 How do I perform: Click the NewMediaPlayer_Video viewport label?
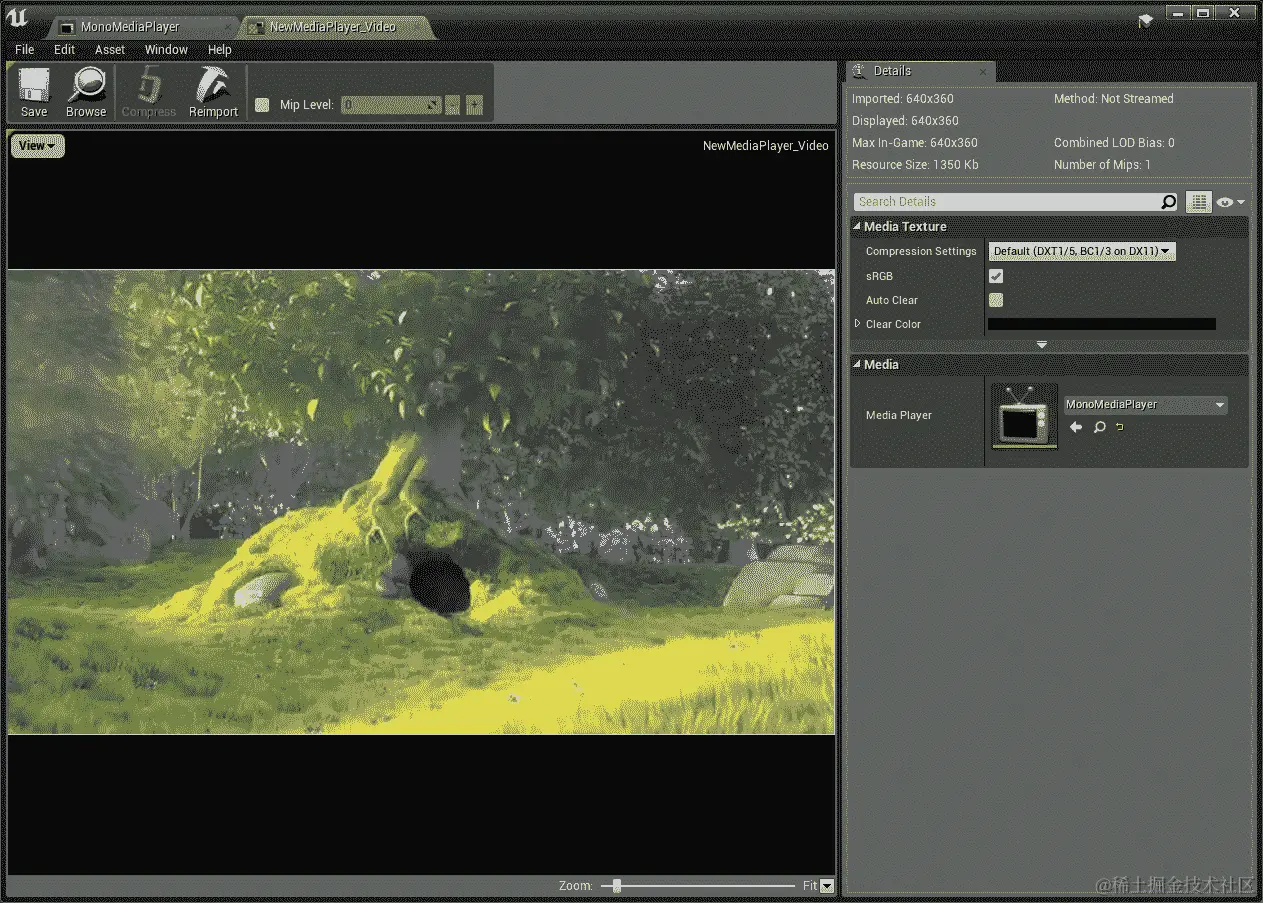coord(765,146)
